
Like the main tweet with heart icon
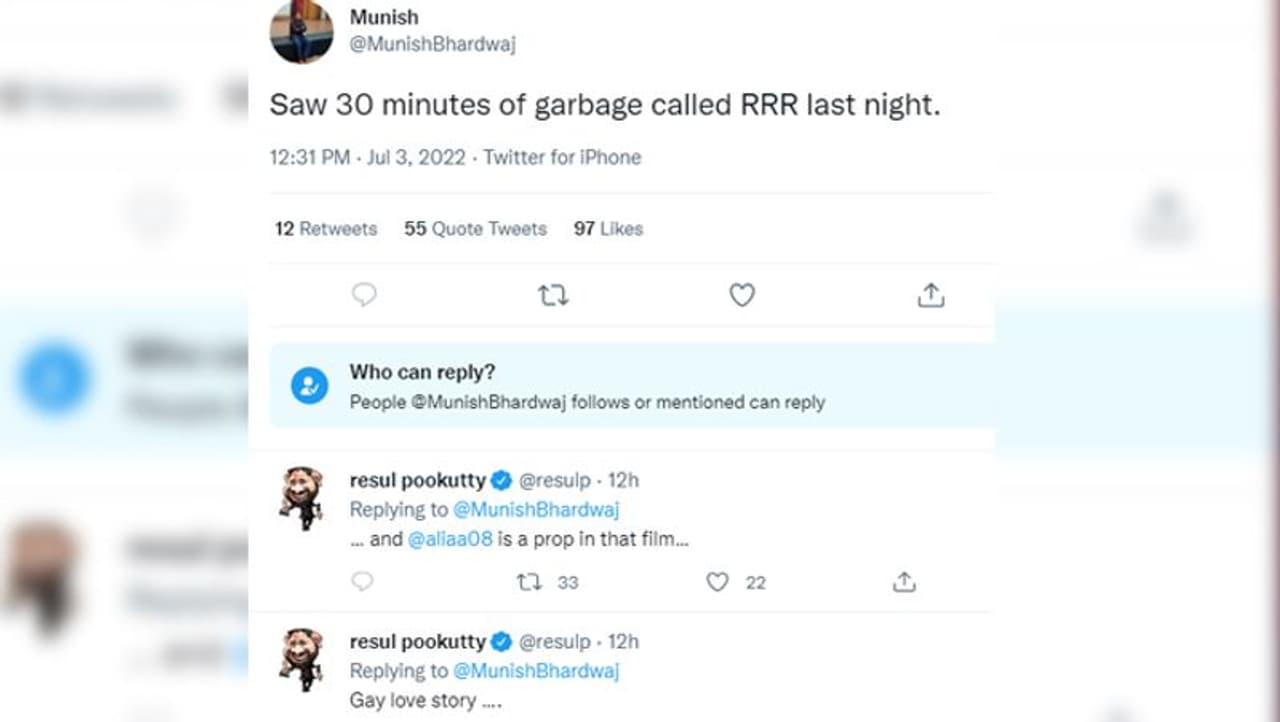741,295
